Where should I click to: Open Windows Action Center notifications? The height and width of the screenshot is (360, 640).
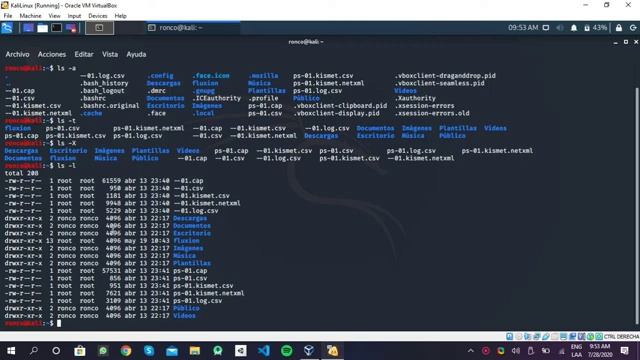coord(624,351)
